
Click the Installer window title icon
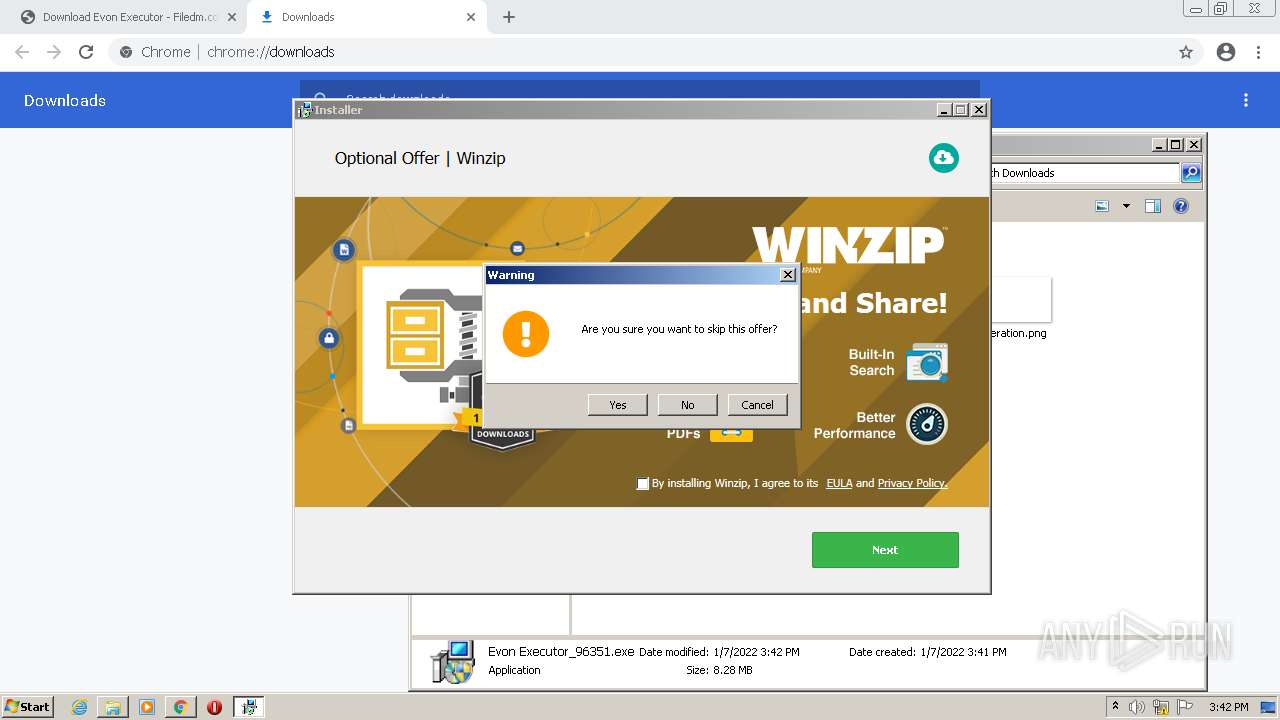pos(304,110)
